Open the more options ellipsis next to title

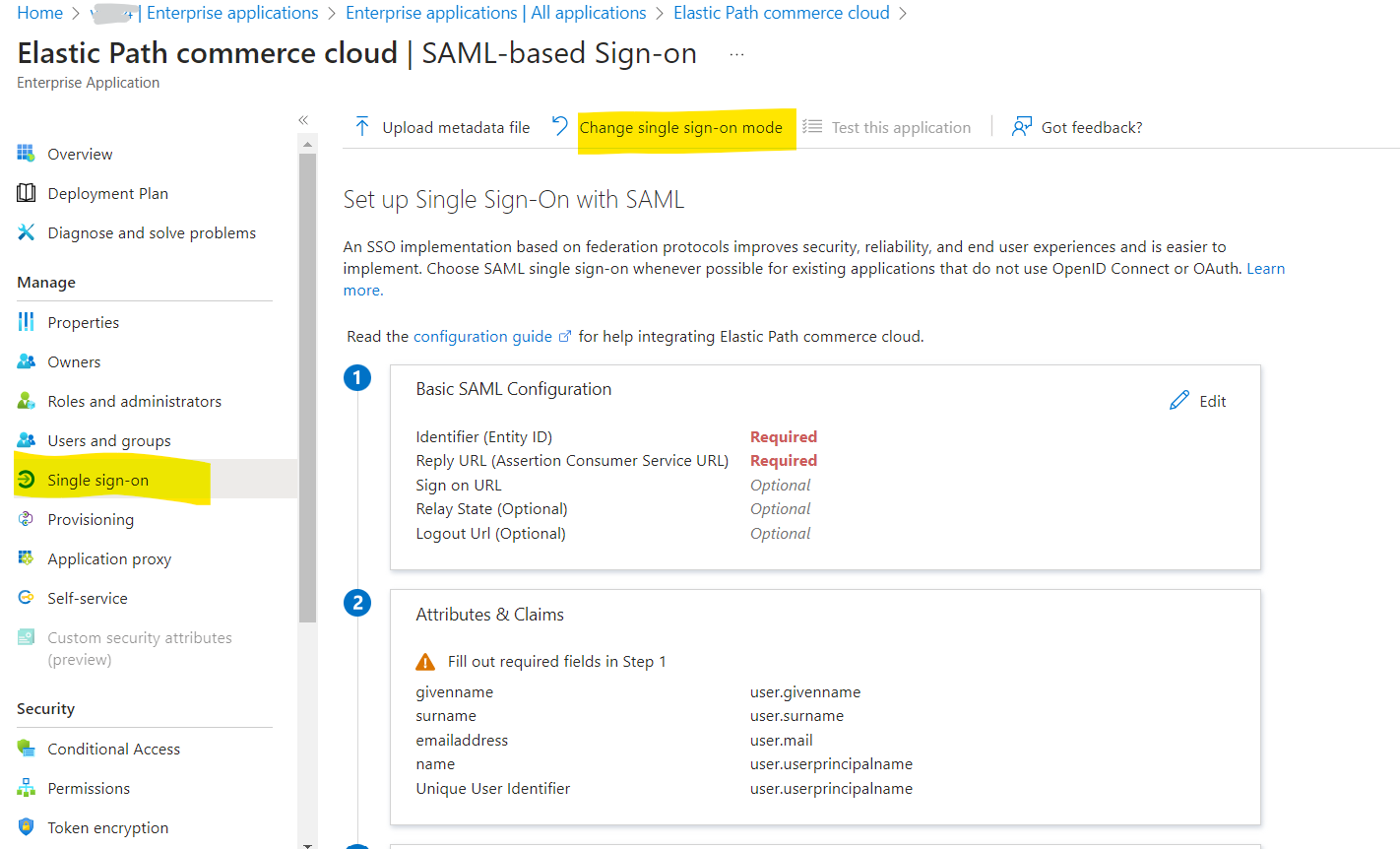click(x=736, y=55)
